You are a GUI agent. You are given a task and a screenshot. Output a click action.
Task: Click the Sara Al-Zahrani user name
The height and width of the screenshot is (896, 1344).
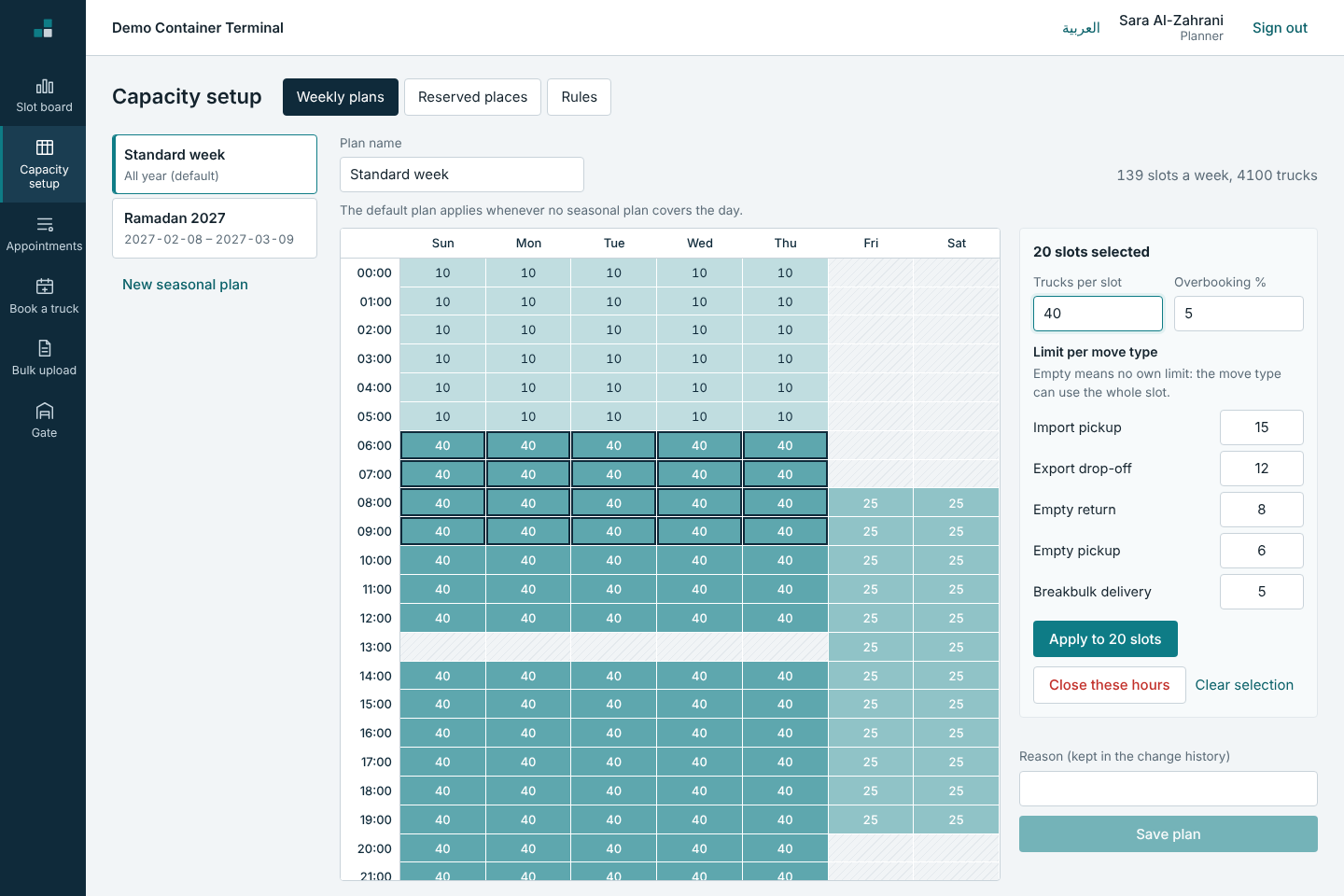coord(1170,21)
